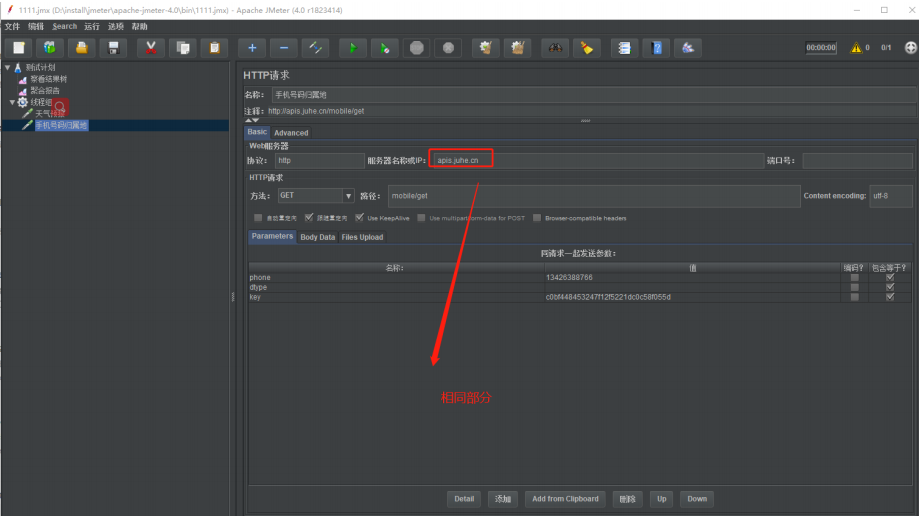
Task: Click the yellow warning triangle log icon
Action: pyautogui.click(x=856, y=48)
